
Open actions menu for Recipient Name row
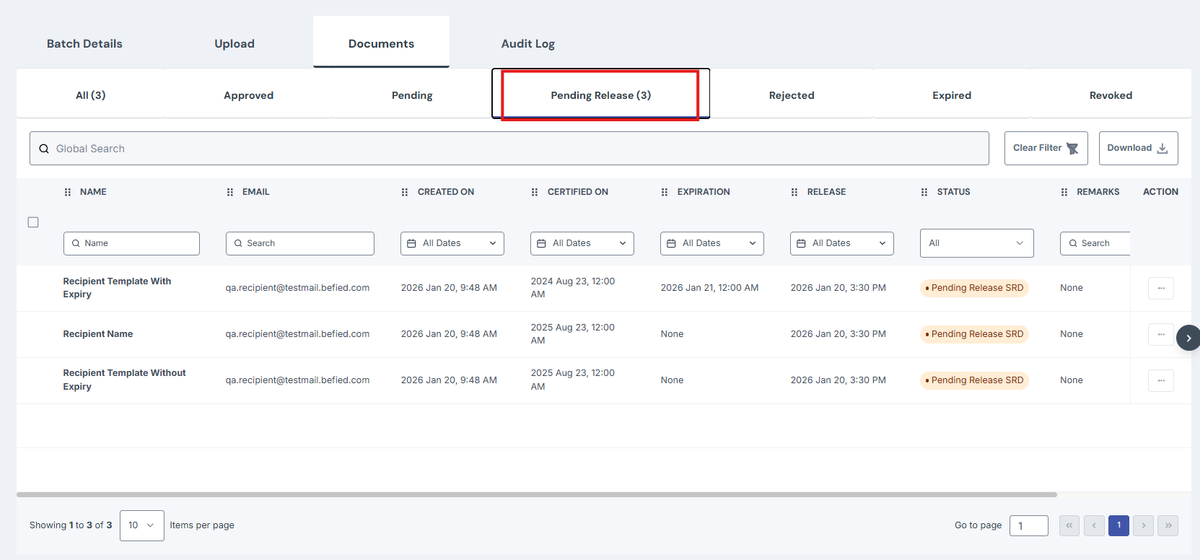1161,334
